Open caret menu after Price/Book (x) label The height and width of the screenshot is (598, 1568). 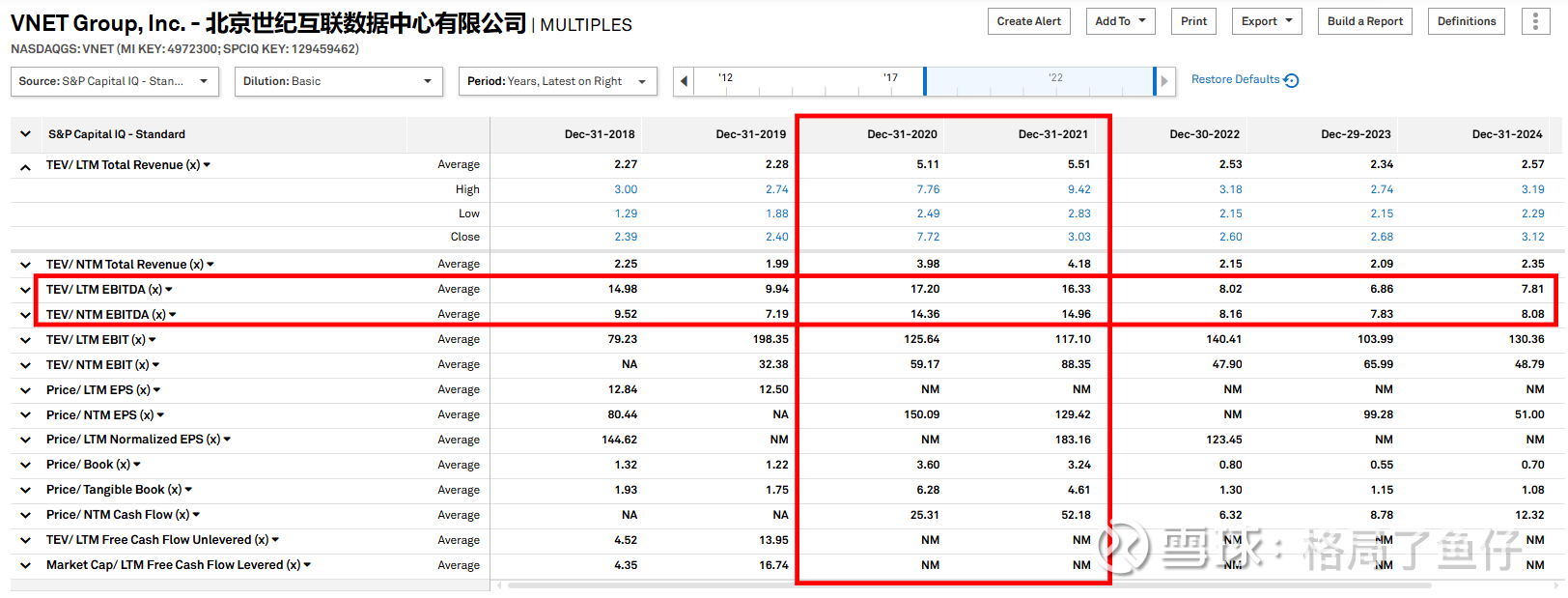[x=137, y=466]
